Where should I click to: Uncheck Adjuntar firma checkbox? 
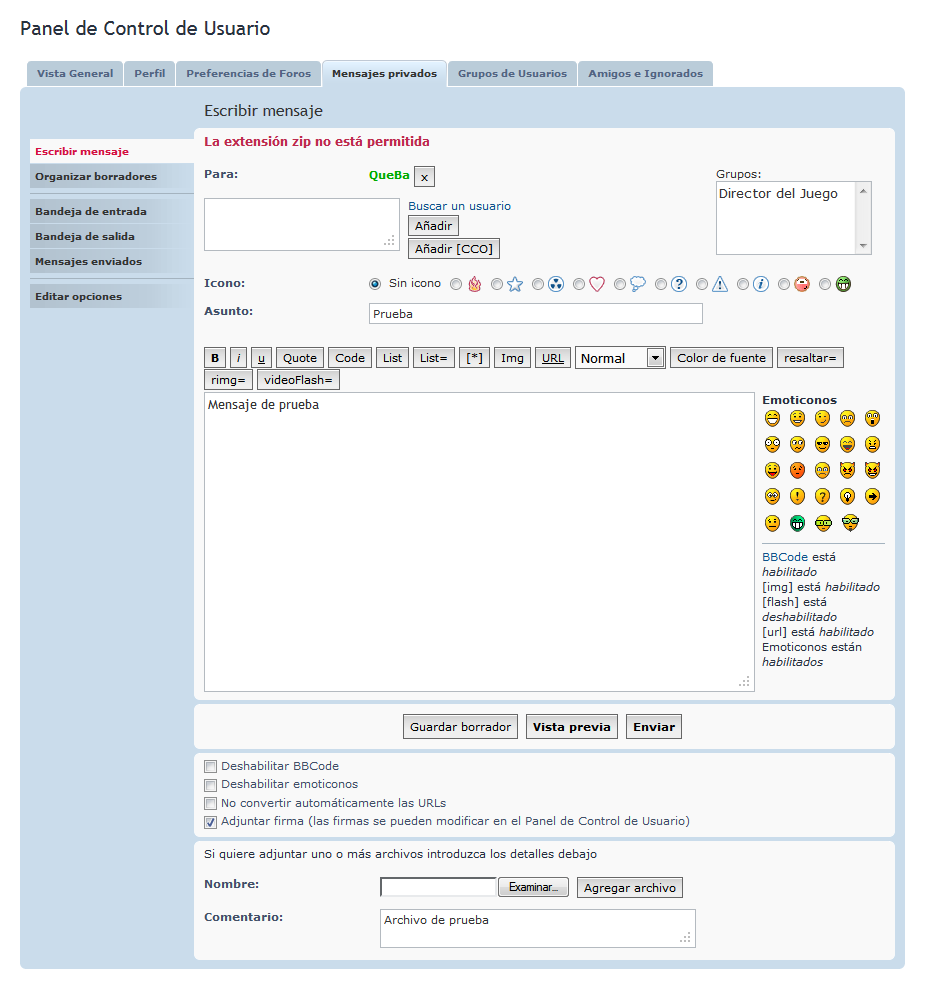point(210,822)
